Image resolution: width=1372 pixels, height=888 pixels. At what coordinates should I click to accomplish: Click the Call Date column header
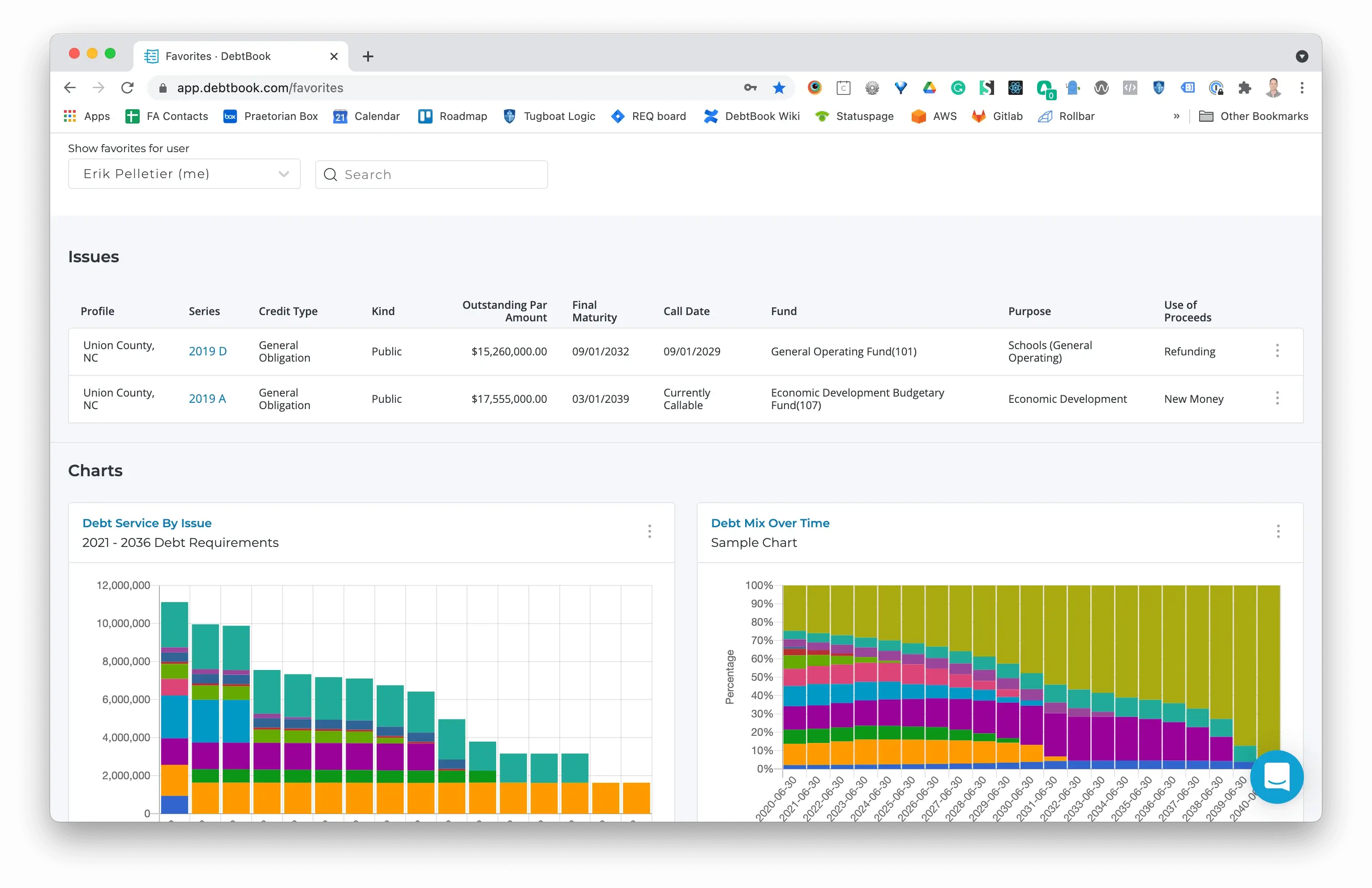pos(686,311)
